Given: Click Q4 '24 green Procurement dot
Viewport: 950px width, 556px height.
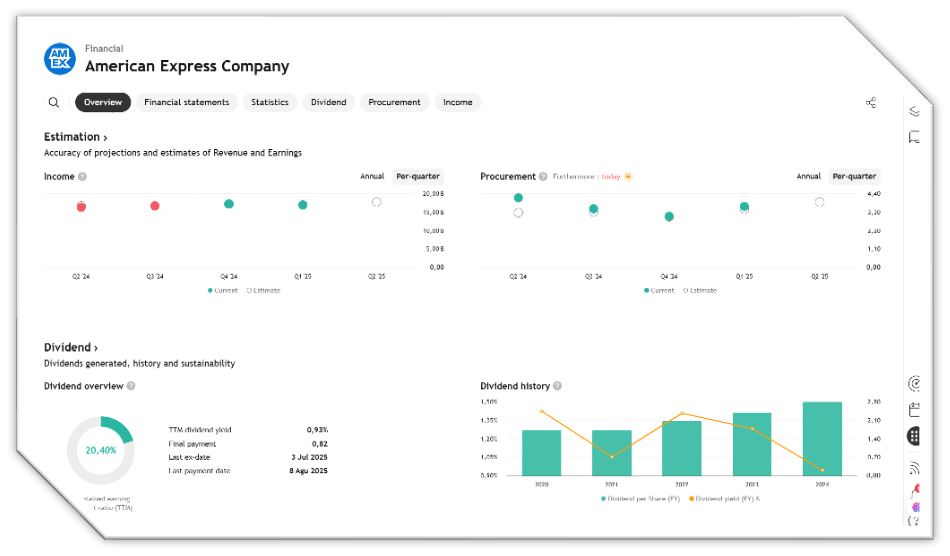Looking at the screenshot, I should [669, 216].
